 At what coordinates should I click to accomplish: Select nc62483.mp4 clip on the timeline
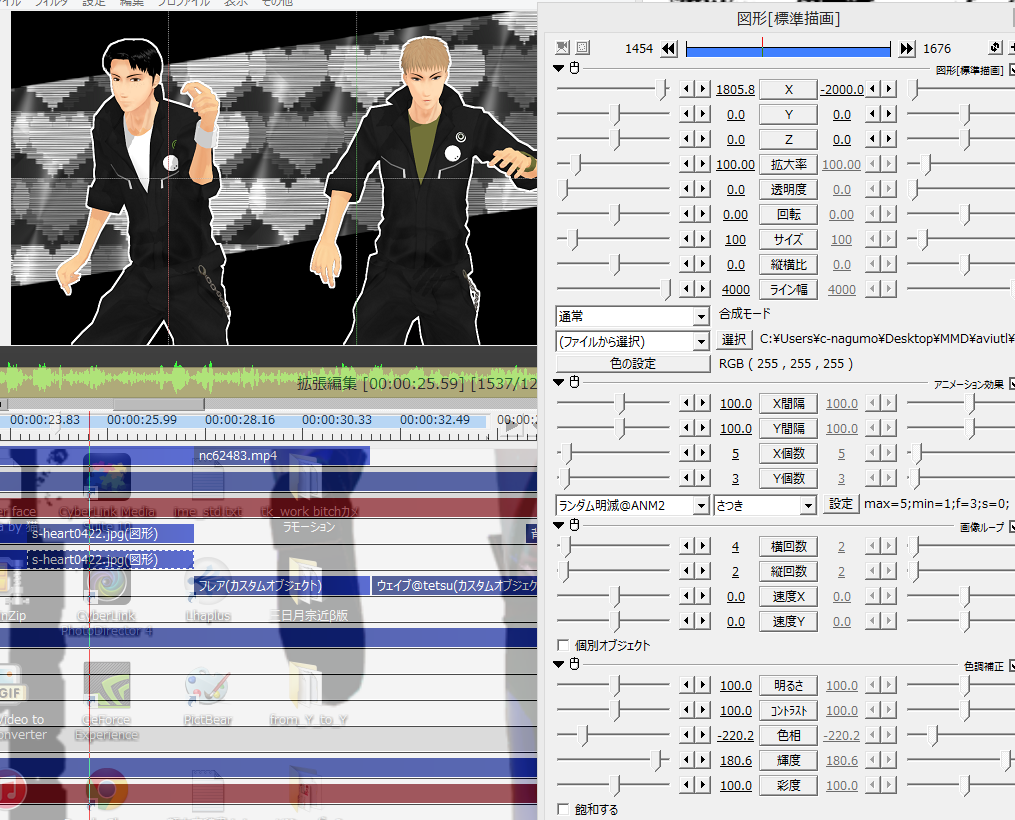[x=282, y=456]
